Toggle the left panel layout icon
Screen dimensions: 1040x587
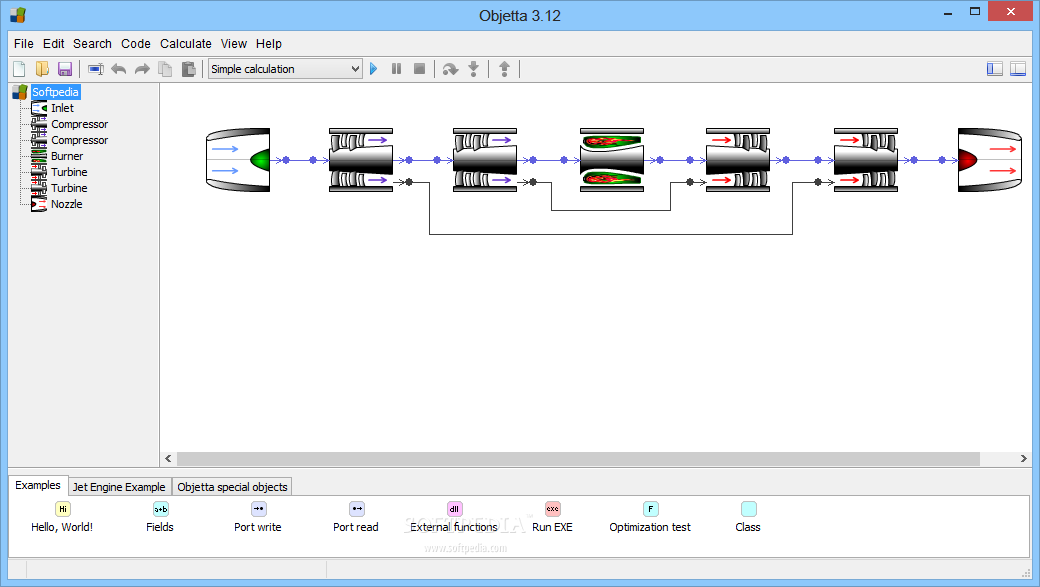click(995, 69)
